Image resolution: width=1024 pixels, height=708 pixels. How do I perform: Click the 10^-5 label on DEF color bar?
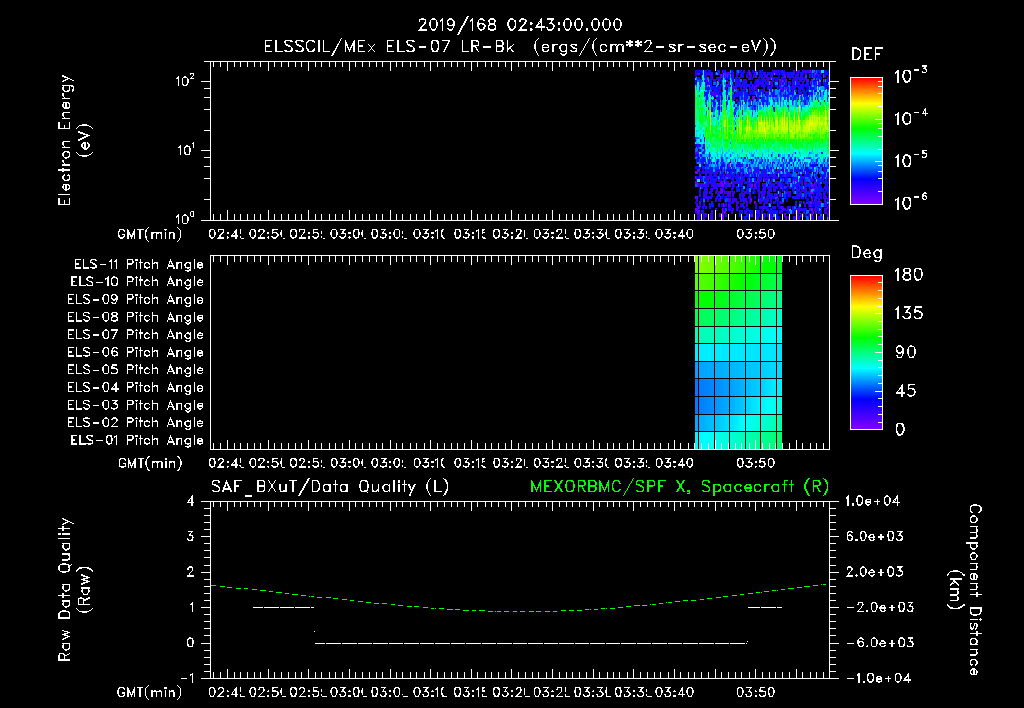click(910, 159)
